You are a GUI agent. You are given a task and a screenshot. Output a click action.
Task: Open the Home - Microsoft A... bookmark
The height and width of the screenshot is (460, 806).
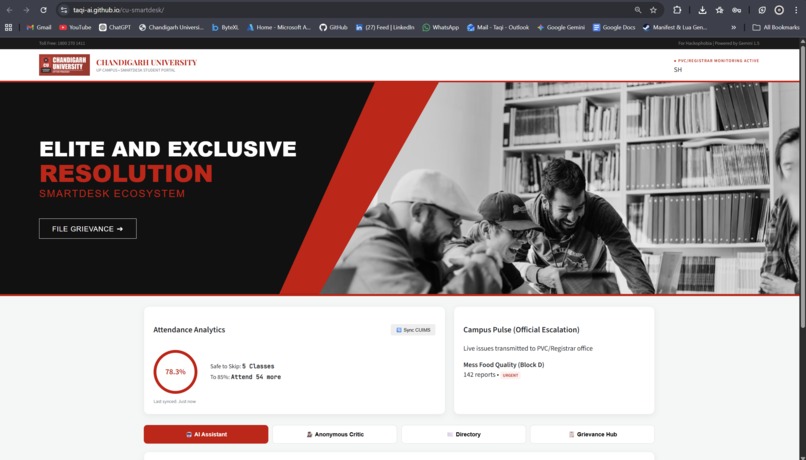(x=279, y=27)
